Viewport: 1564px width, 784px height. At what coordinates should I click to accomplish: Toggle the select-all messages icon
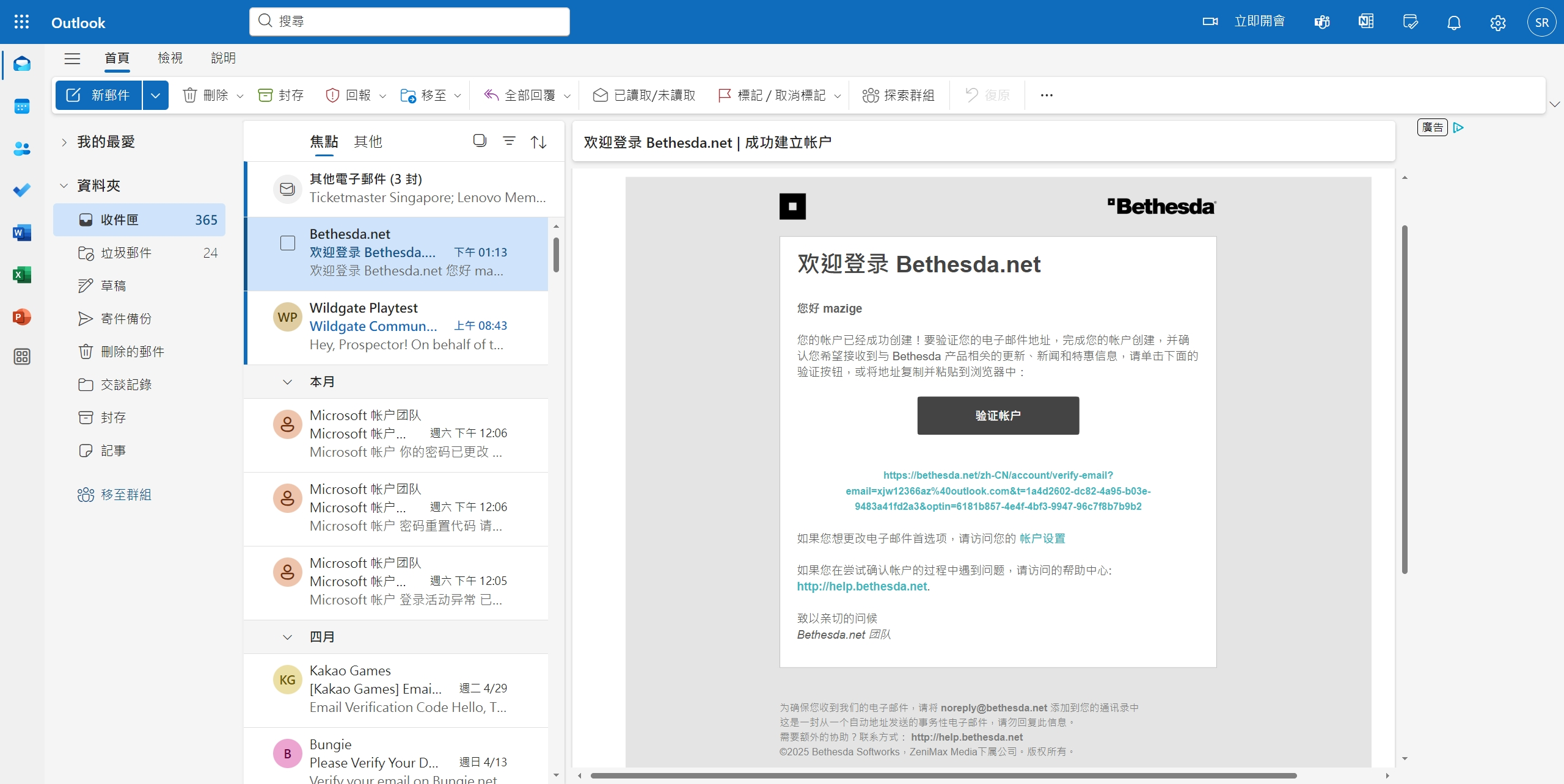click(x=480, y=141)
